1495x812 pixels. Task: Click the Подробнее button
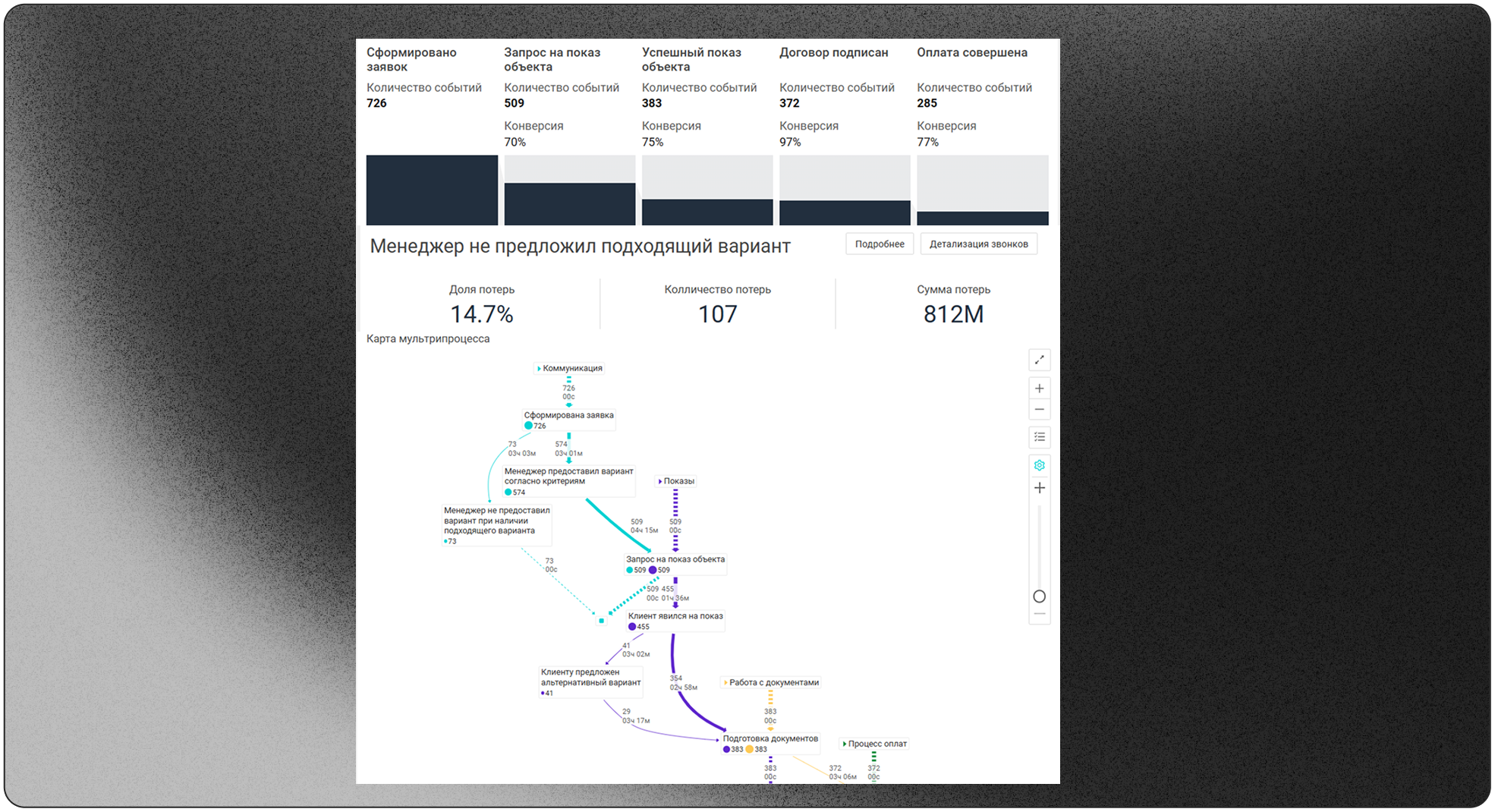pyautogui.click(x=879, y=244)
